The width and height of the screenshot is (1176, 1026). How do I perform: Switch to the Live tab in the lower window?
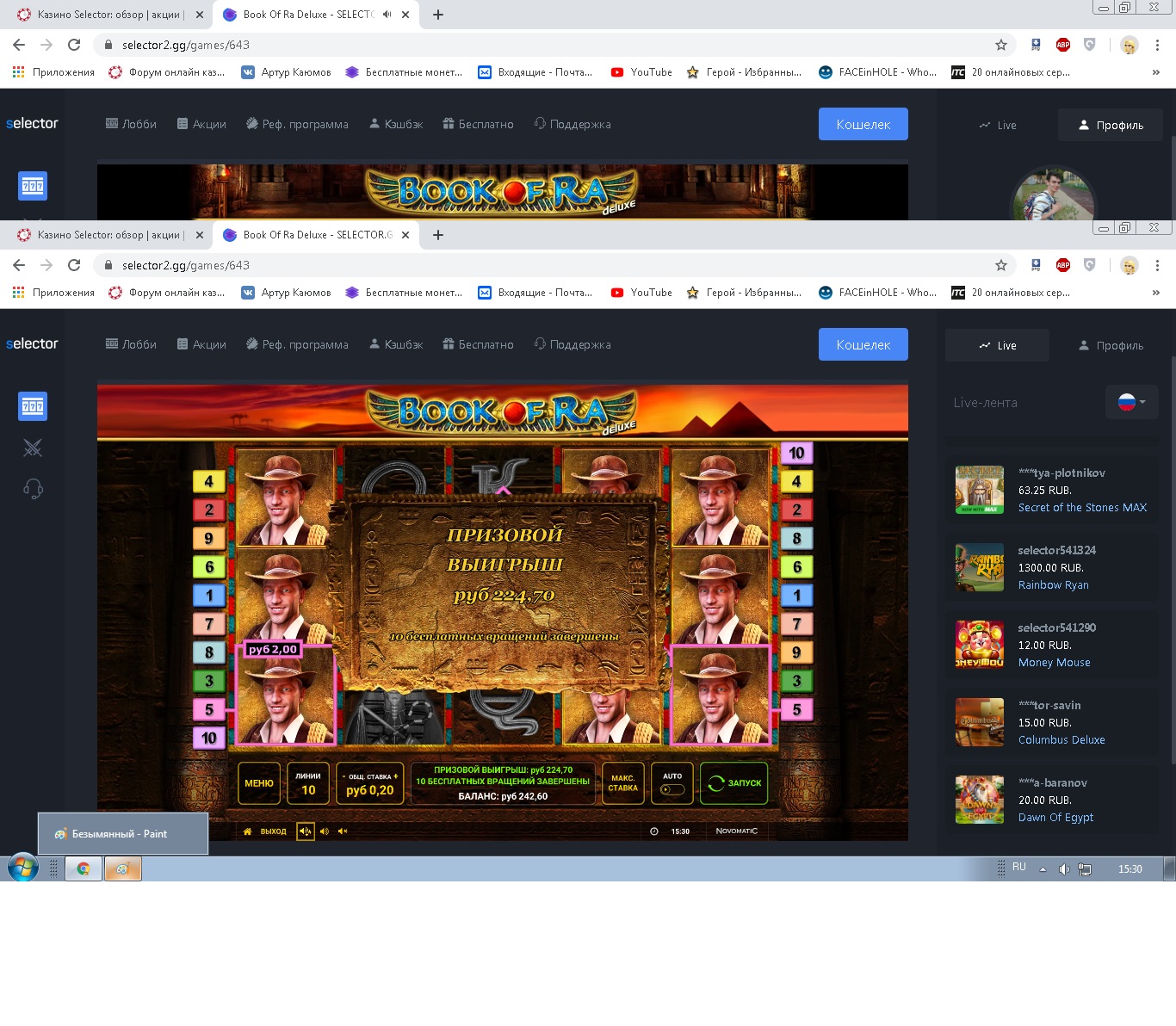(997, 345)
